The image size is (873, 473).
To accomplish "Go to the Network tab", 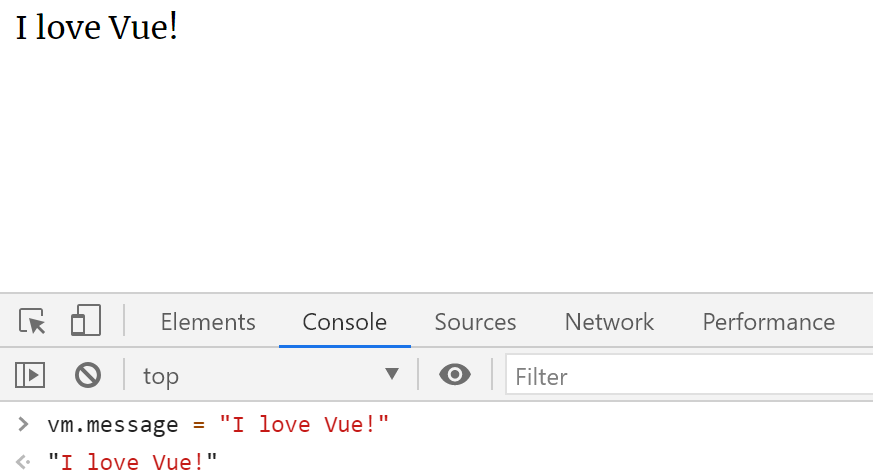I will (x=610, y=322).
